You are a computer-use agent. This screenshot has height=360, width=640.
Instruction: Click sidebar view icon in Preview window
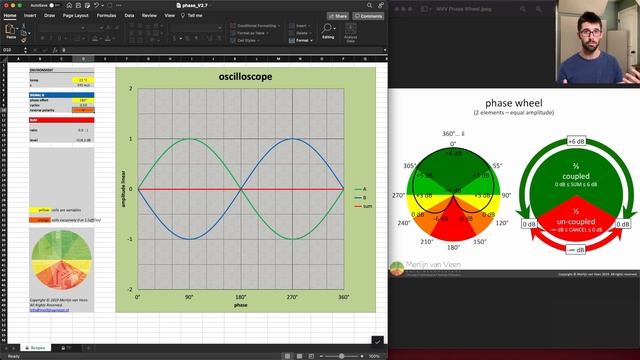[x=424, y=9]
